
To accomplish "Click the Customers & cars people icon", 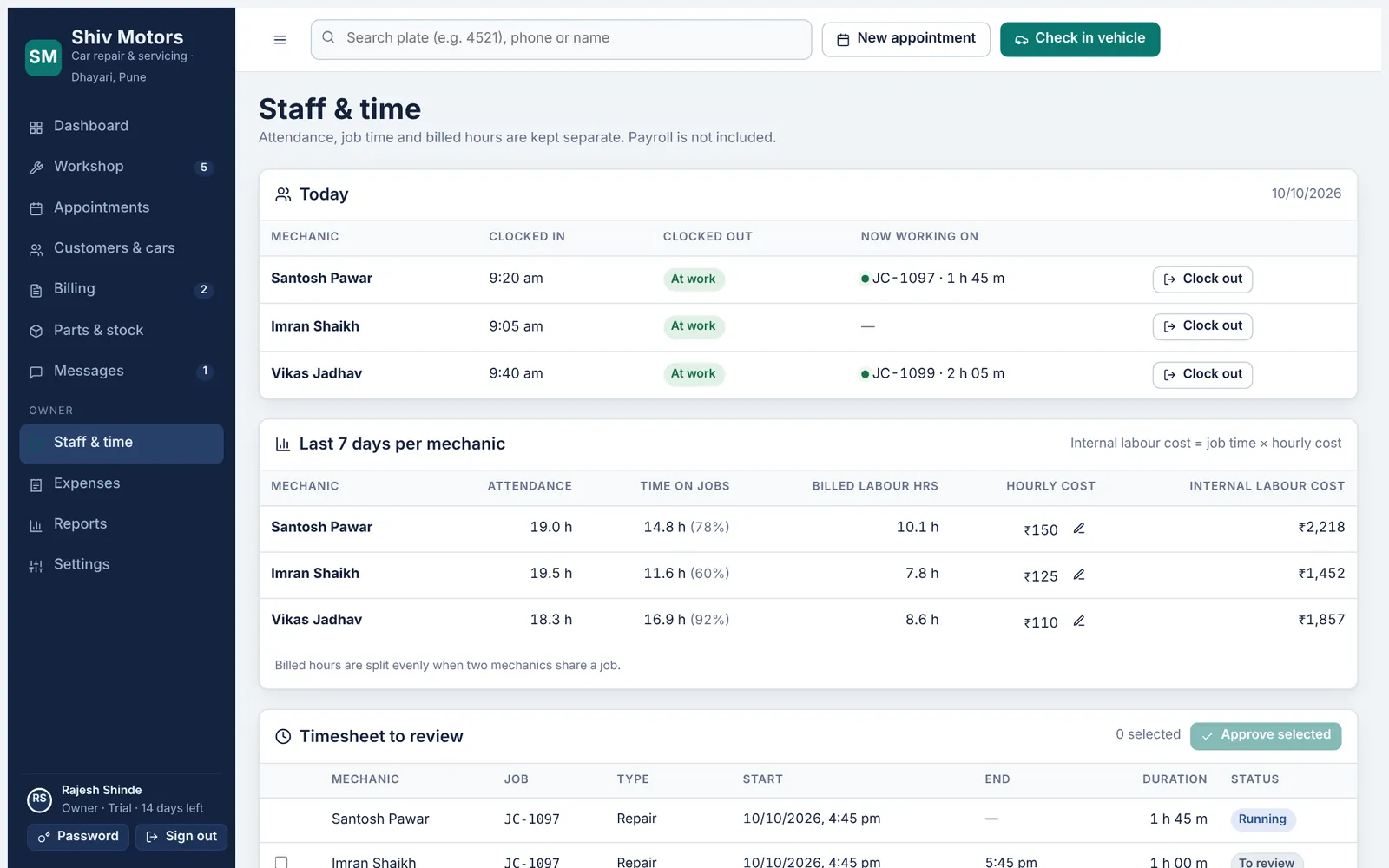I will tap(36, 249).
